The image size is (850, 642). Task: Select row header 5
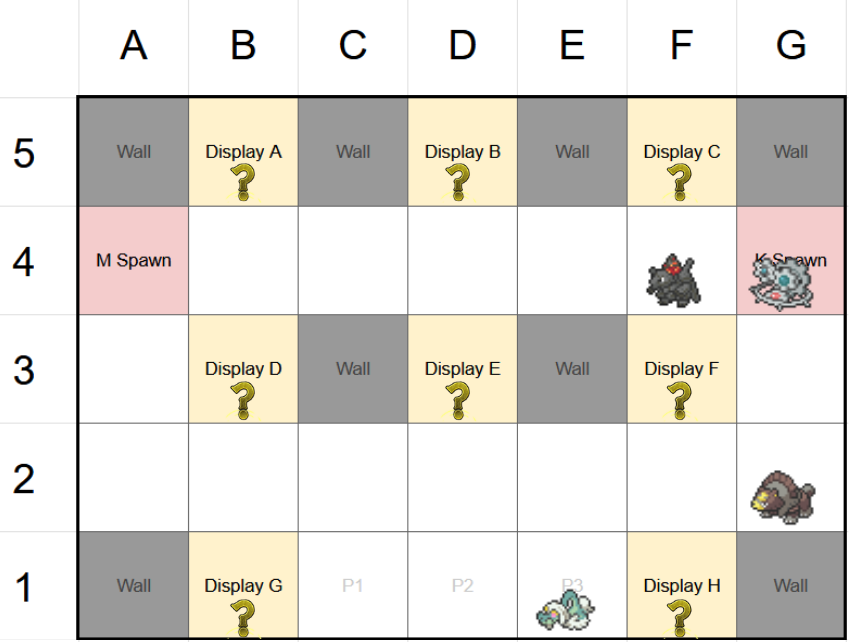click(25, 153)
